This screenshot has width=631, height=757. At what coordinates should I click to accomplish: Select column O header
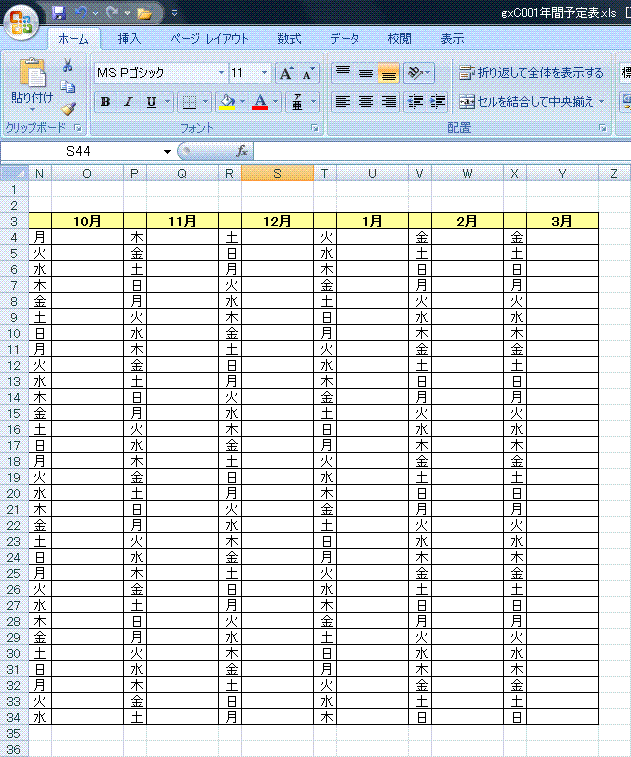coord(87,174)
